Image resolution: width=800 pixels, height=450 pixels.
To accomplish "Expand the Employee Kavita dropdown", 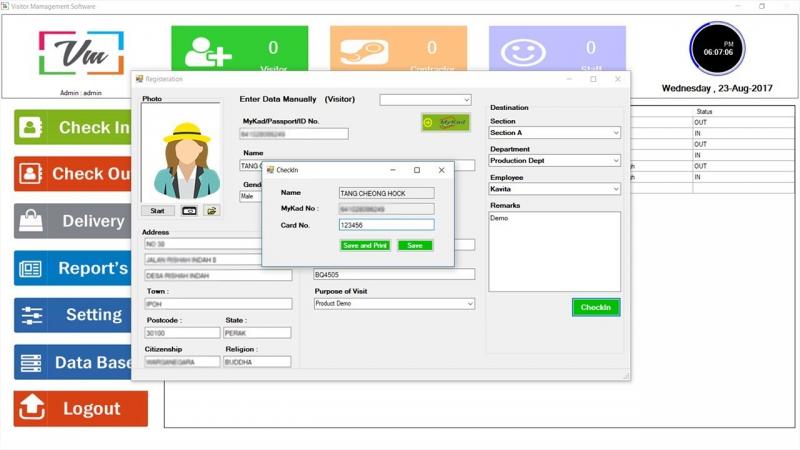I will (554, 189).
